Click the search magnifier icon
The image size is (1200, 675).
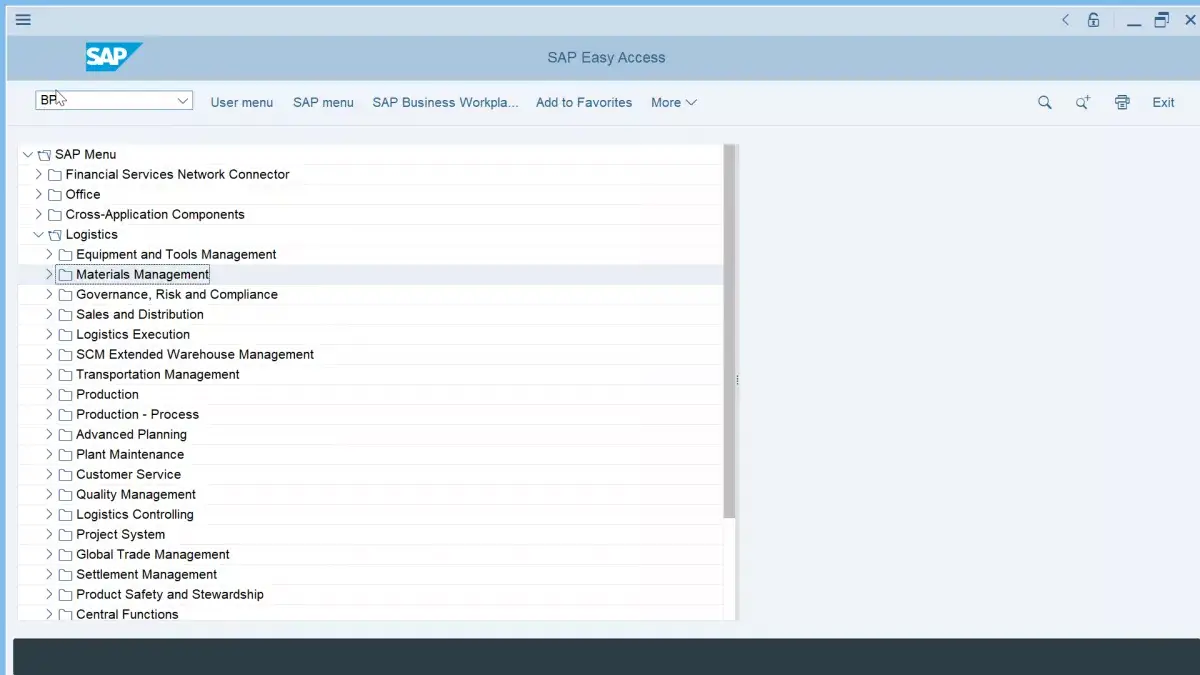(x=1045, y=102)
